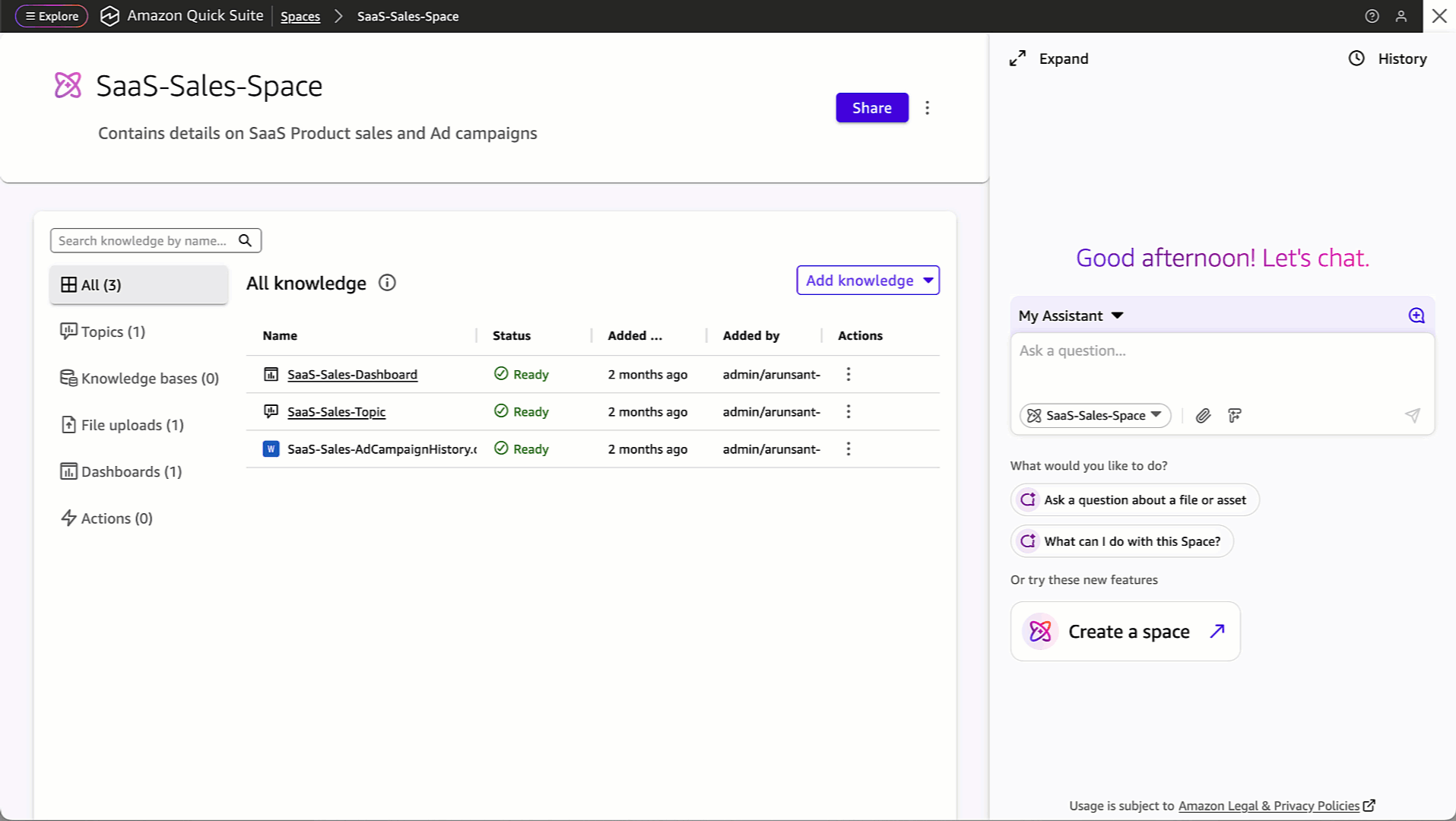
Task: Click the search magnifier icon
Action: click(x=245, y=240)
